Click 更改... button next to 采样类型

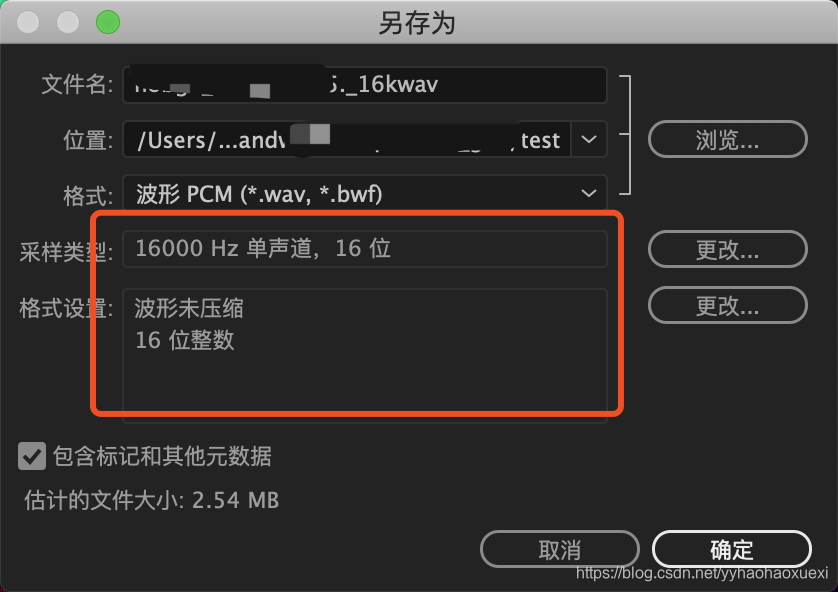pos(727,250)
